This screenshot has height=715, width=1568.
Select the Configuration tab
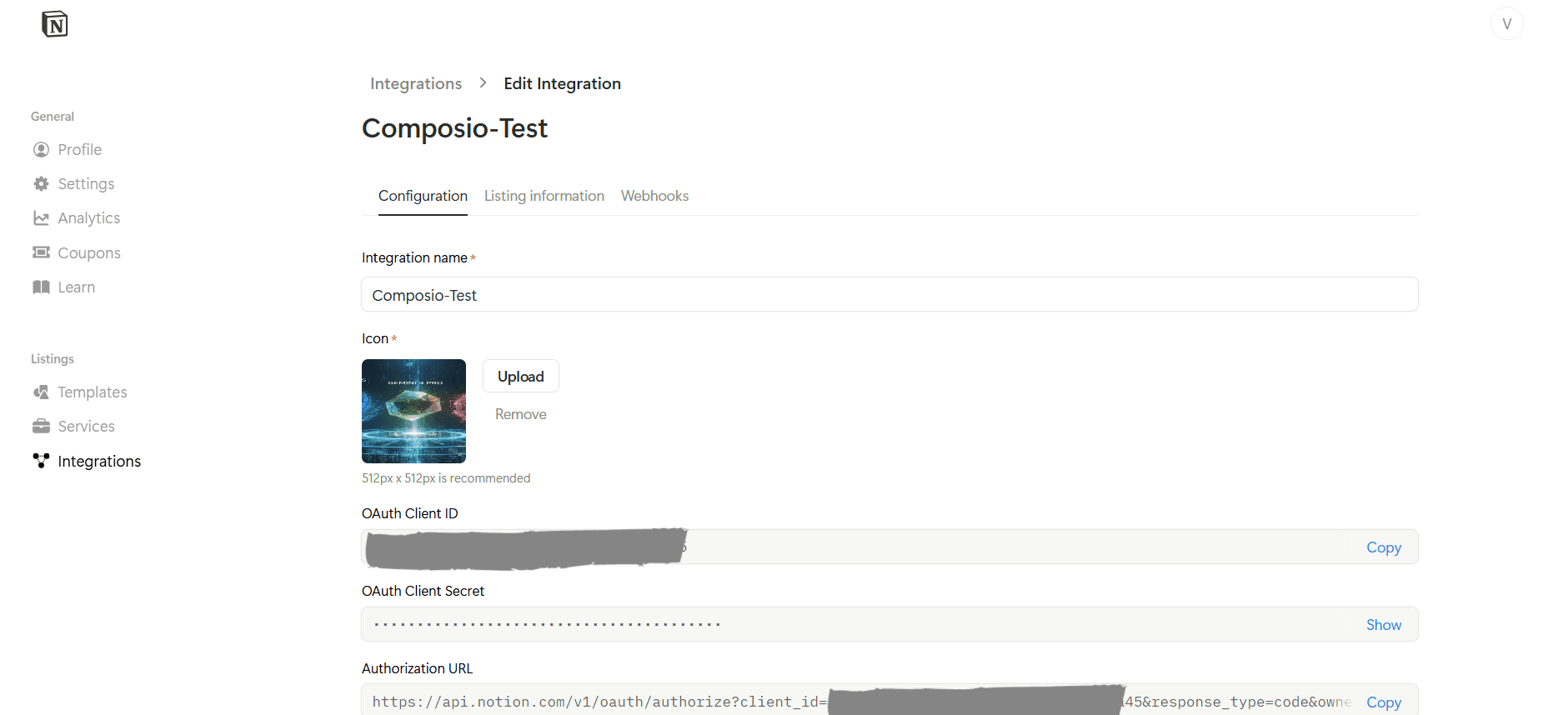tap(423, 196)
